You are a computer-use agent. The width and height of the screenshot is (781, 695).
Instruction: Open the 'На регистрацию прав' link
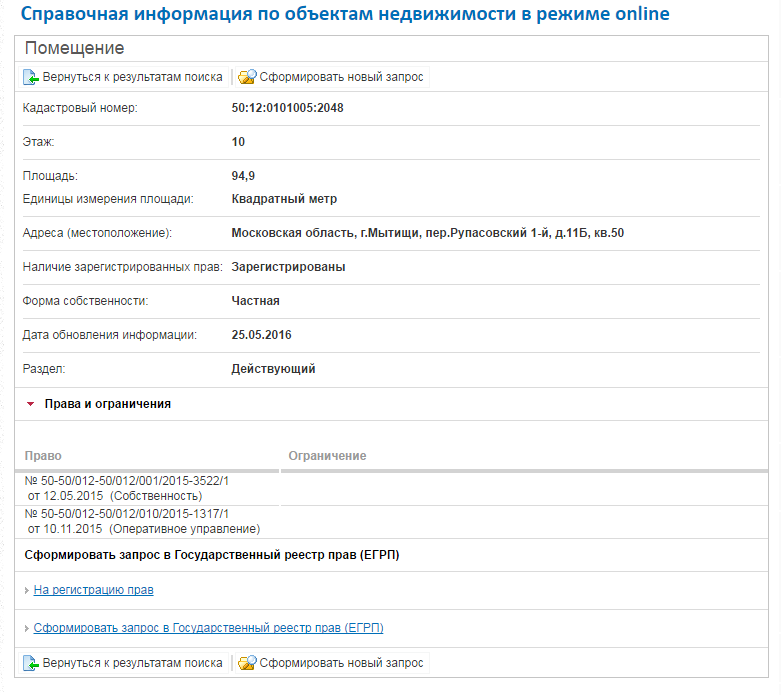(x=93, y=590)
